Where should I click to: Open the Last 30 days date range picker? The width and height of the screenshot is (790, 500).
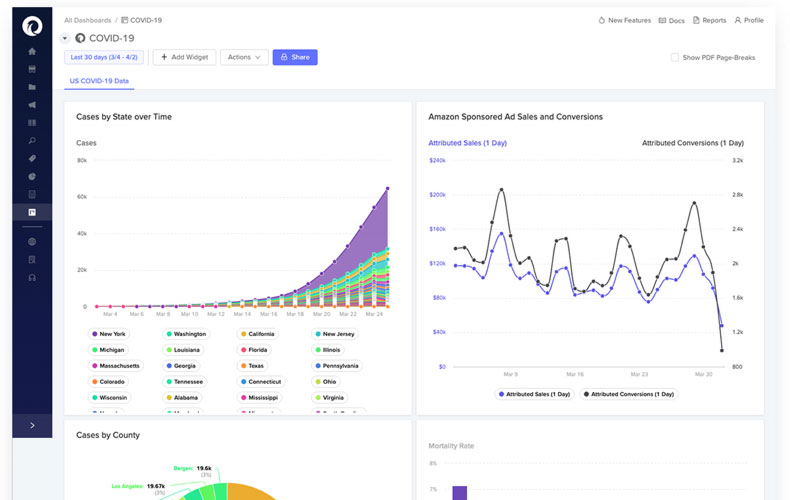104,57
